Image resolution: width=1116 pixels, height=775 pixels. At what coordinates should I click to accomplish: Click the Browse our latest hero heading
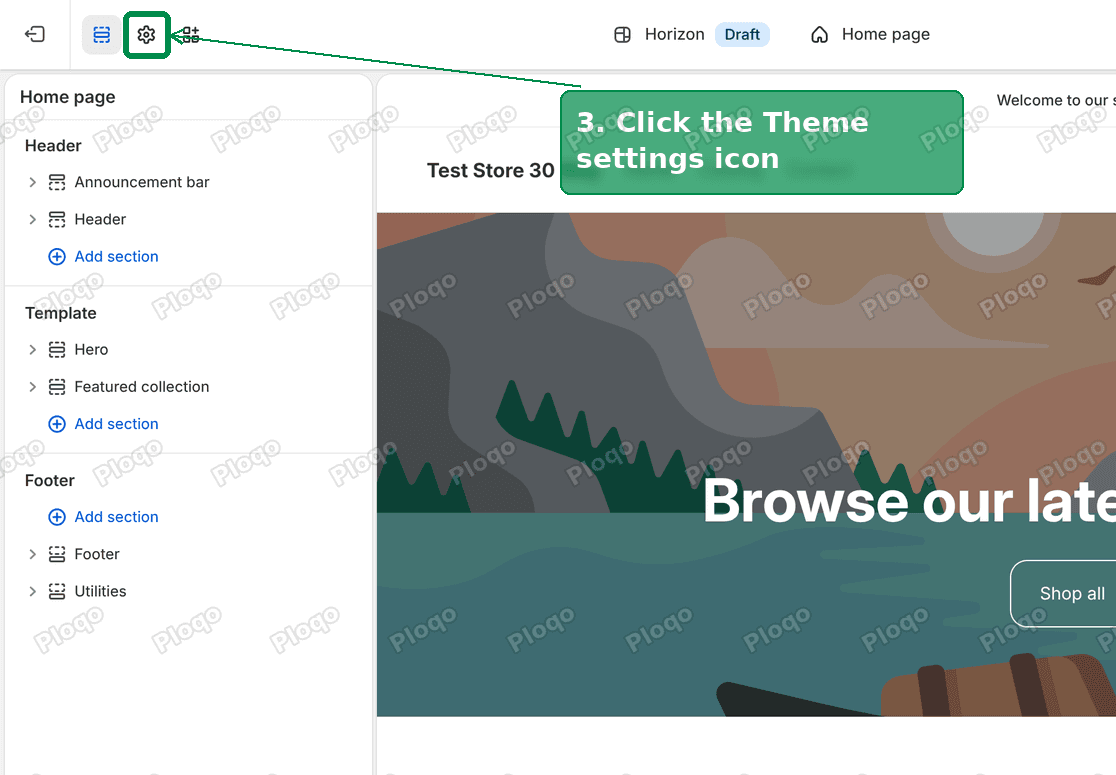(910, 501)
